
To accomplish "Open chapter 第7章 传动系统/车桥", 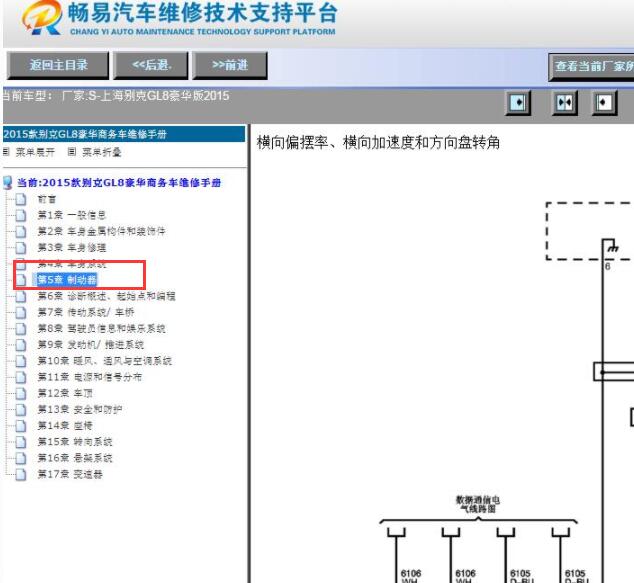I will [x=86, y=312].
